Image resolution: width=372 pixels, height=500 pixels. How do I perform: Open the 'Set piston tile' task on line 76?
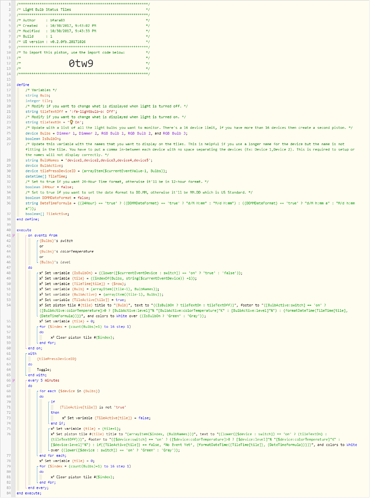(204, 443)
